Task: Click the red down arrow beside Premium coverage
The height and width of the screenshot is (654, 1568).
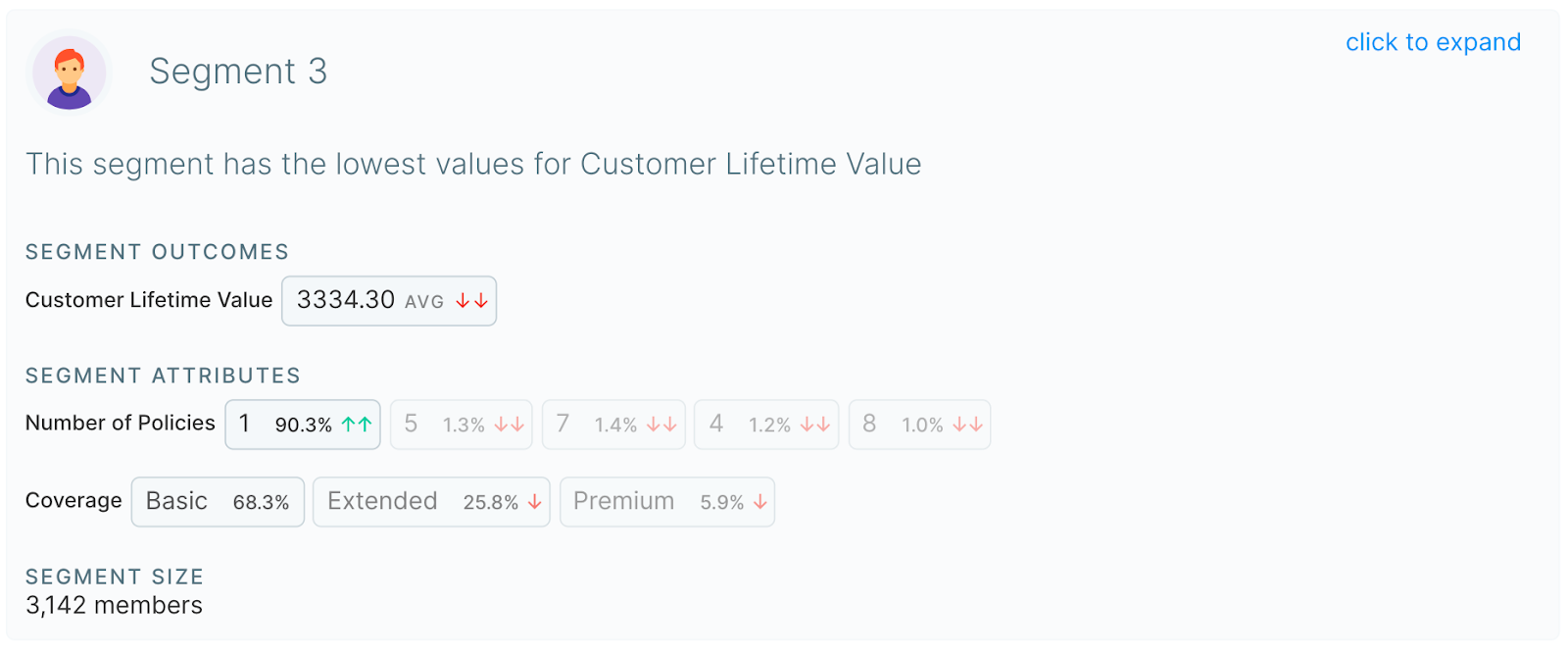Action: click(x=759, y=502)
